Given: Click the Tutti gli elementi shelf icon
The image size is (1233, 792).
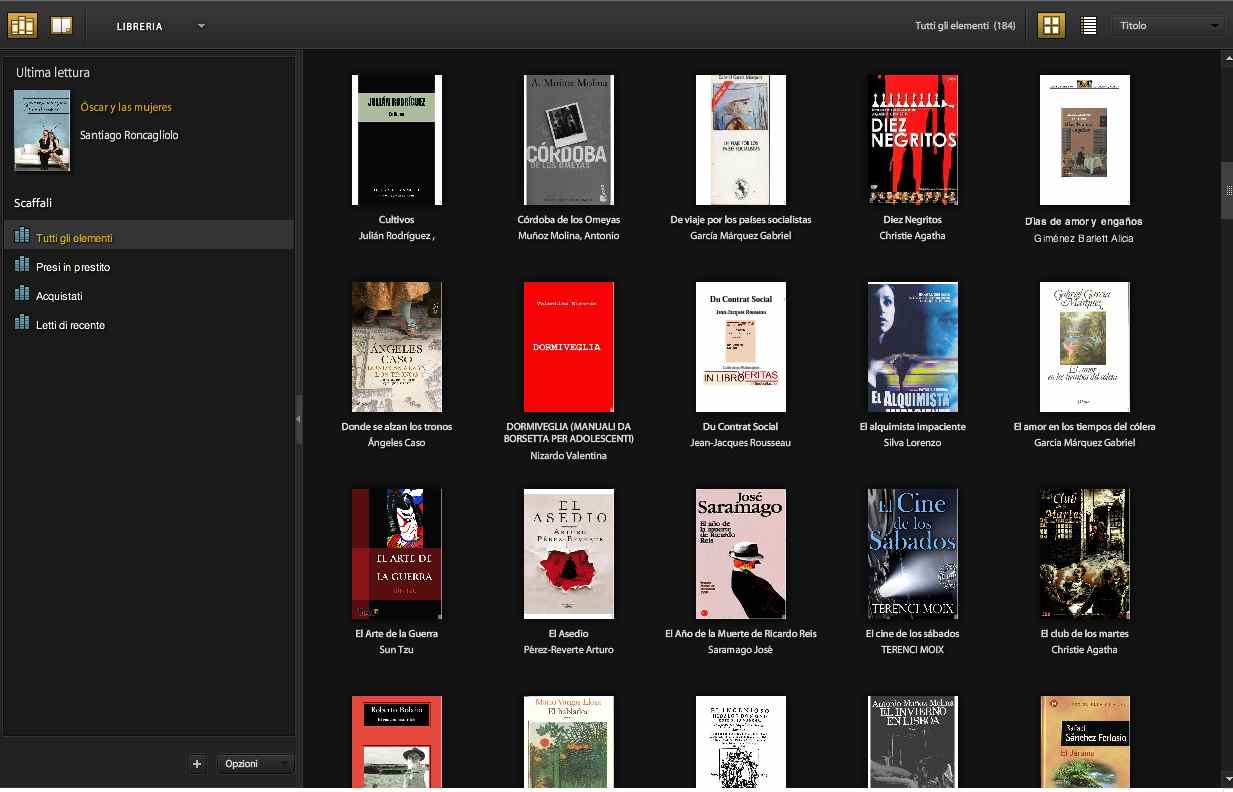Looking at the screenshot, I should coord(22,237).
